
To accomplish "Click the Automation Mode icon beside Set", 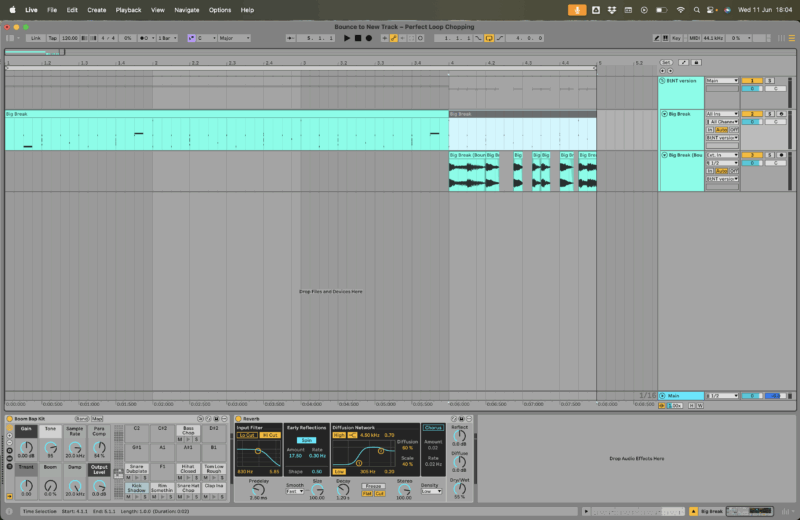I will [684, 62].
